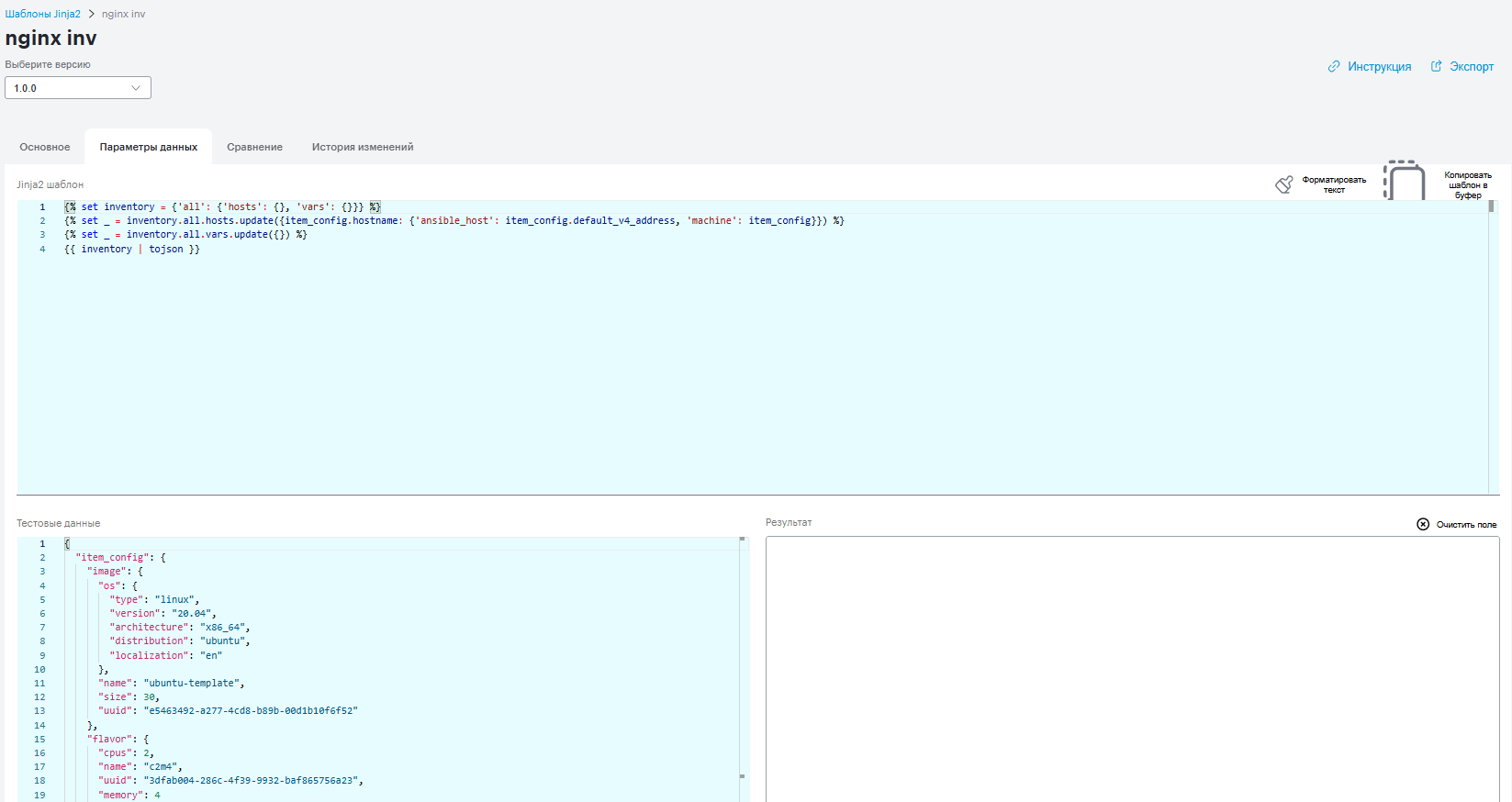Click the nginx inv page heading
This screenshot has width=1512, height=802.
(x=50, y=38)
